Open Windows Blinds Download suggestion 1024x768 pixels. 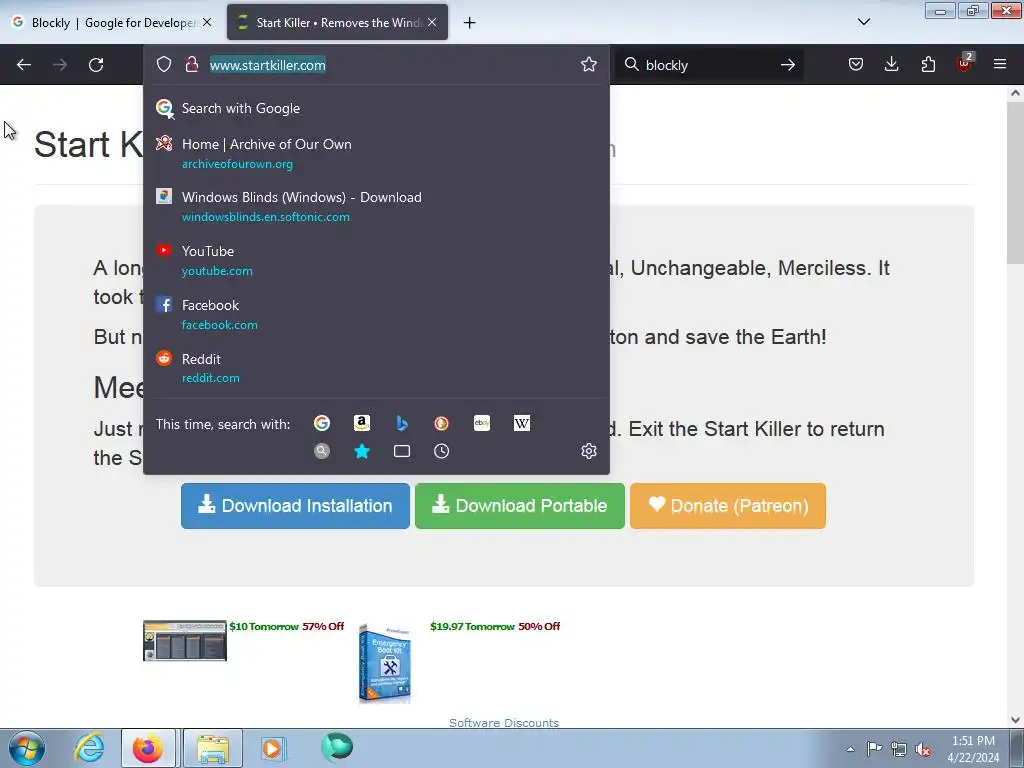[376, 206]
